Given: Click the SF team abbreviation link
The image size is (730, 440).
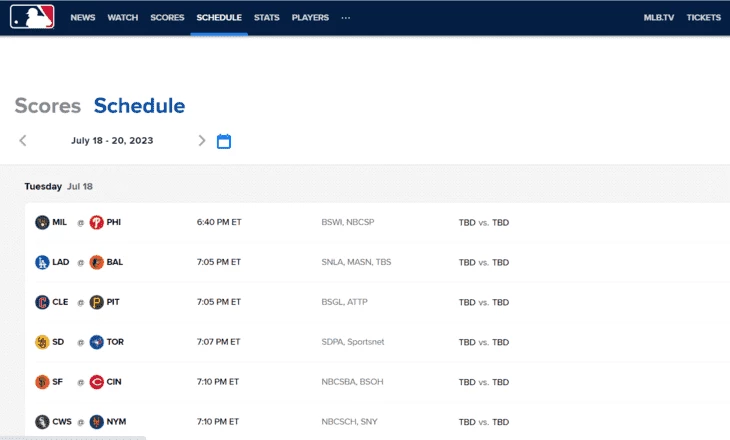Looking at the screenshot, I should coord(57,382).
